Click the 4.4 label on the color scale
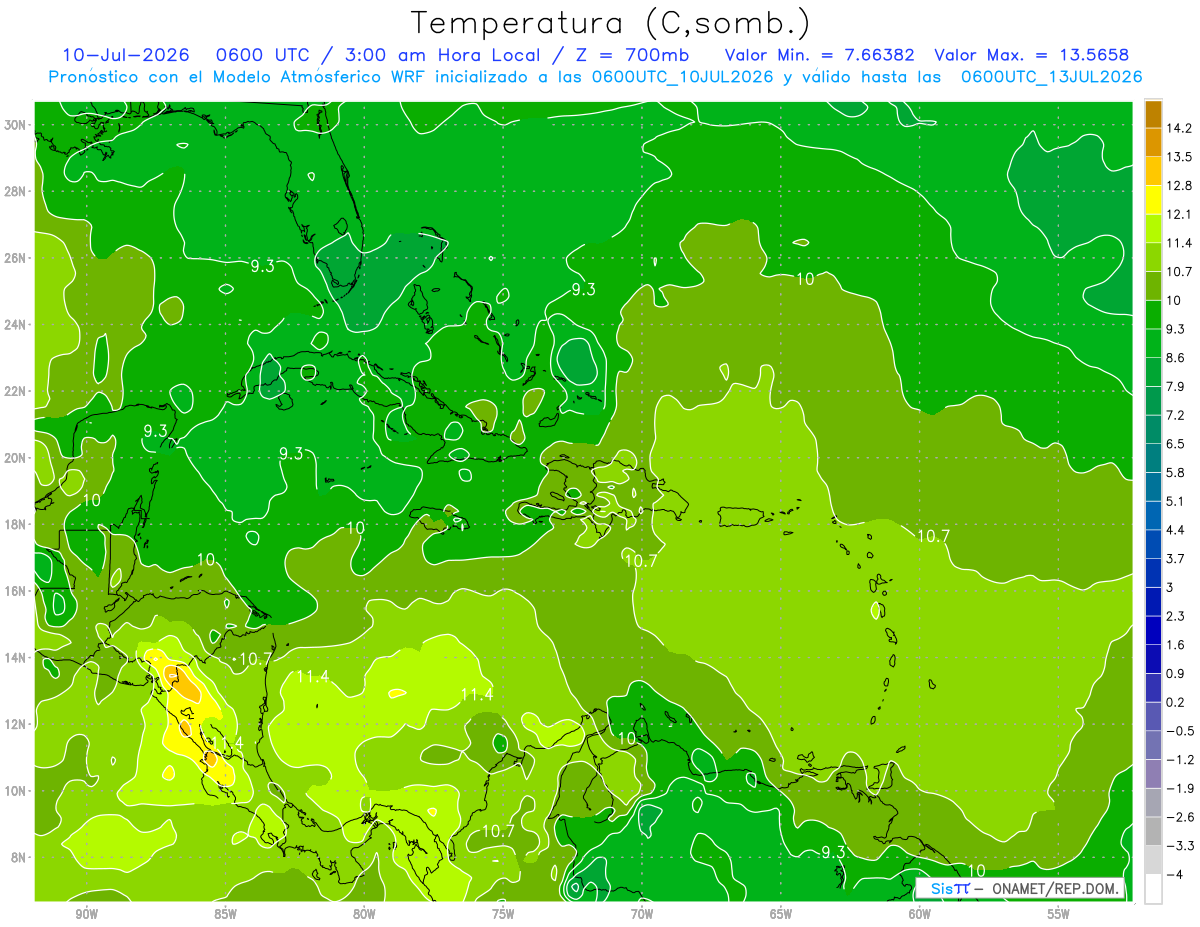Image resolution: width=1200 pixels, height=927 pixels. (1175, 530)
